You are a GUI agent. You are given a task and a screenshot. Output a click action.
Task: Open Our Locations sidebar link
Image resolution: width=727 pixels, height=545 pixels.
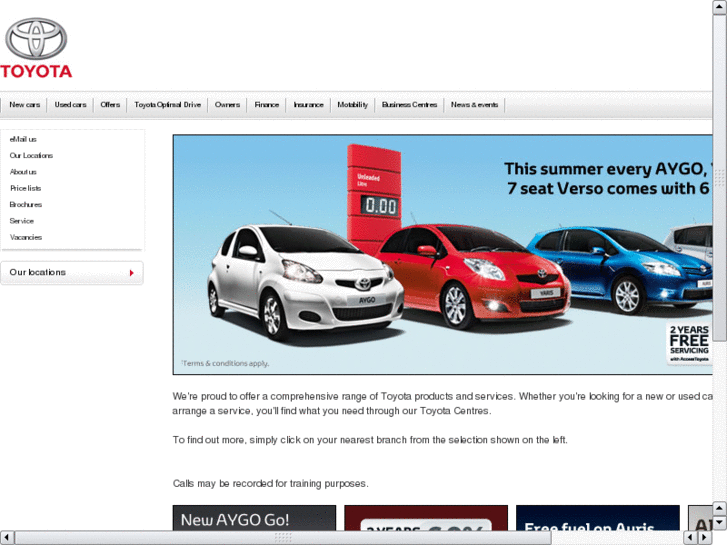click(x=31, y=155)
